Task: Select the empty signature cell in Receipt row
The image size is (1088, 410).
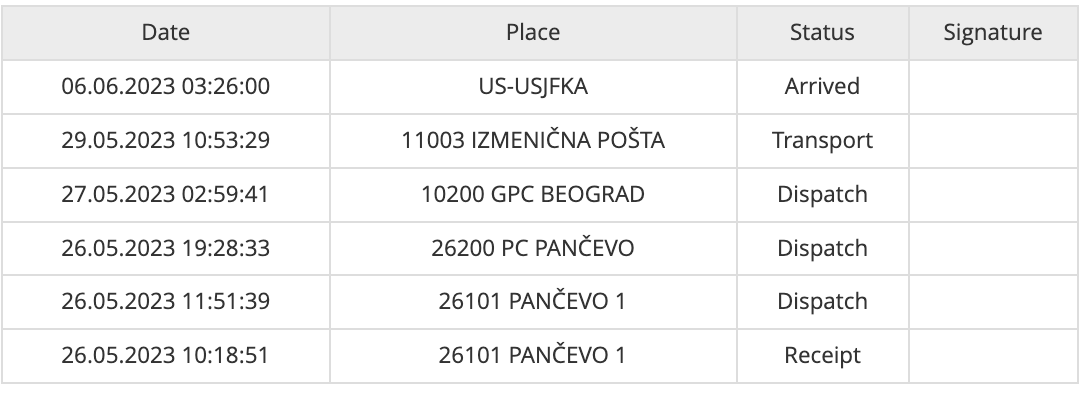Action: (992, 356)
